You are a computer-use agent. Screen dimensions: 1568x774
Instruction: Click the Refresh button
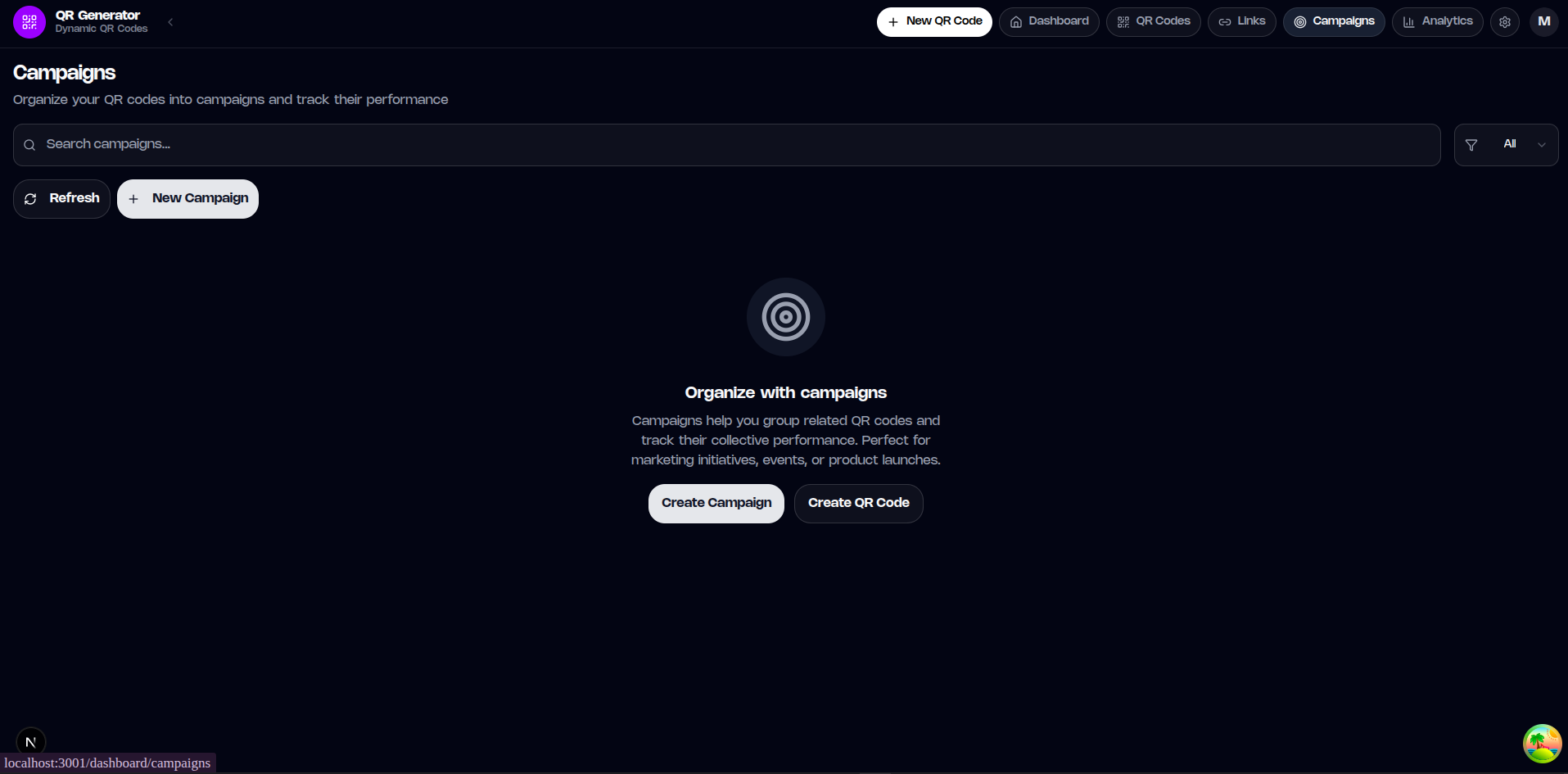pos(61,199)
